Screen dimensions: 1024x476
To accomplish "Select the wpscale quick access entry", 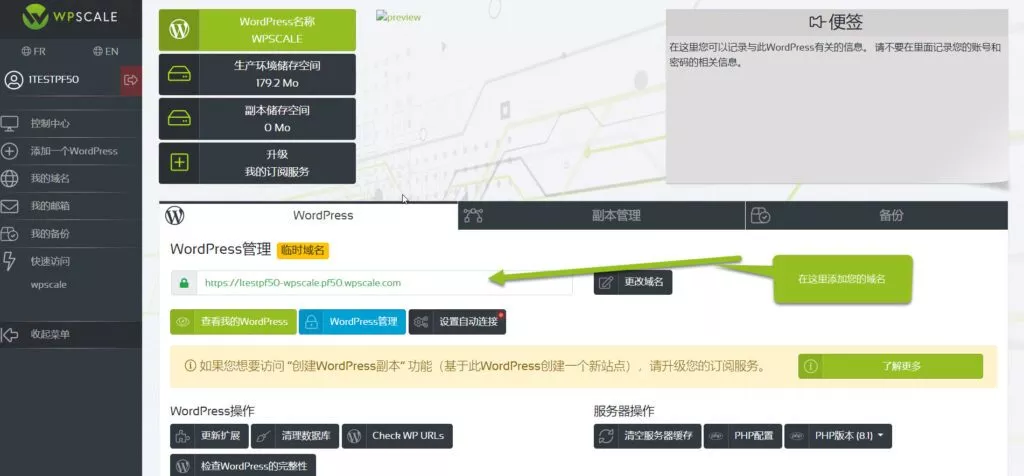I will 48,285.
